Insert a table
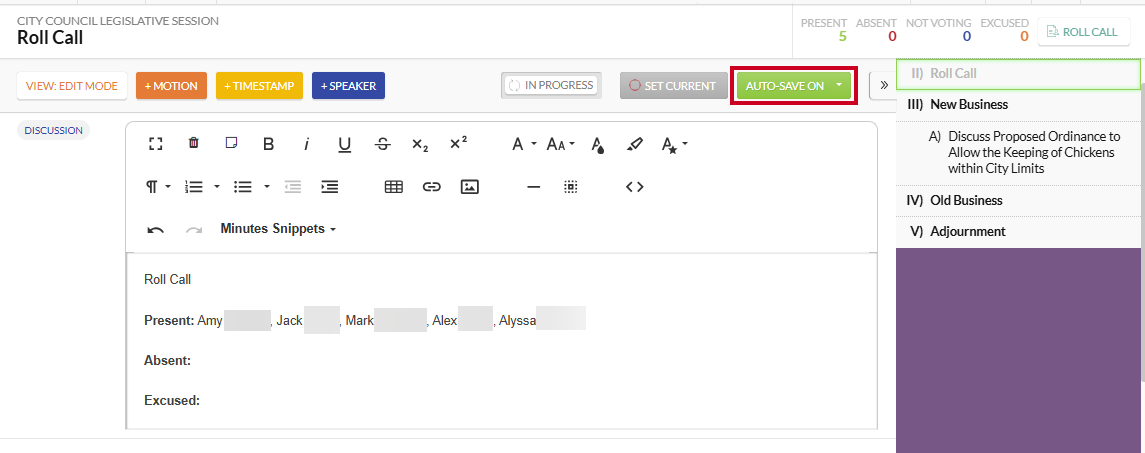The image size is (1145, 453). (394, 187)
